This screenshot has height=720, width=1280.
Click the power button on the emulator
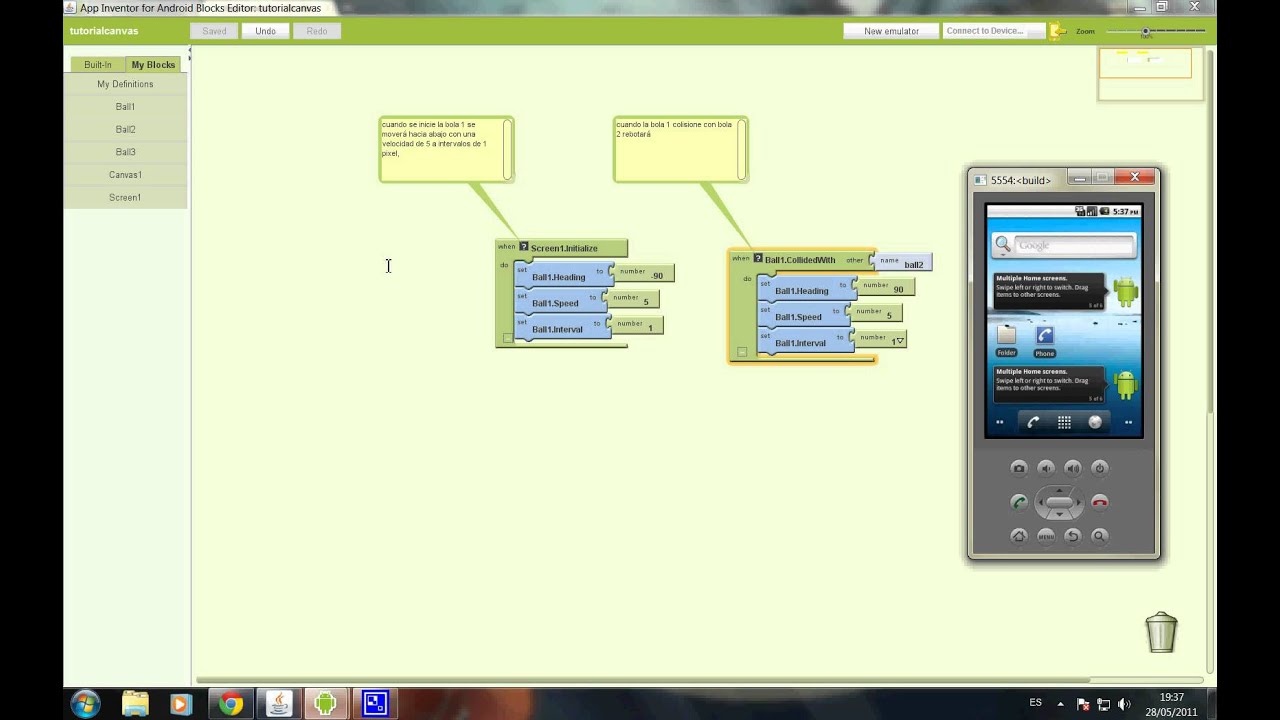click(1100, 468)
